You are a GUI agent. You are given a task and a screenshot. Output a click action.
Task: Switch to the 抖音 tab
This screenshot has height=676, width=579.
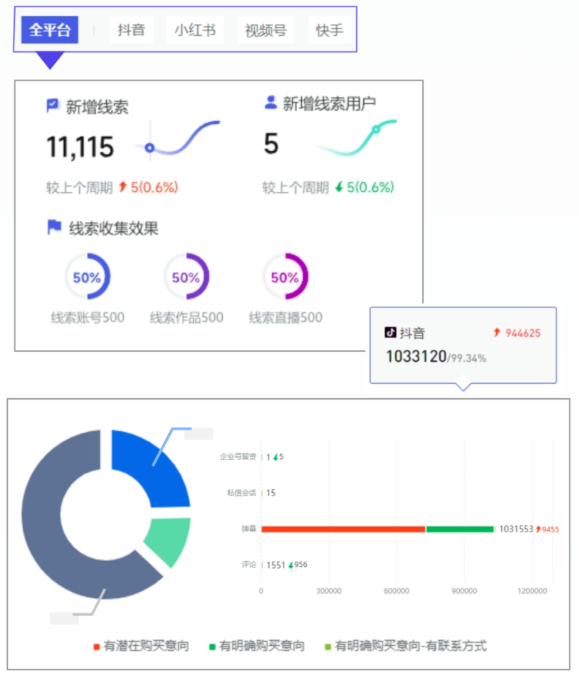pyautogui.click(x=131, y=30)
